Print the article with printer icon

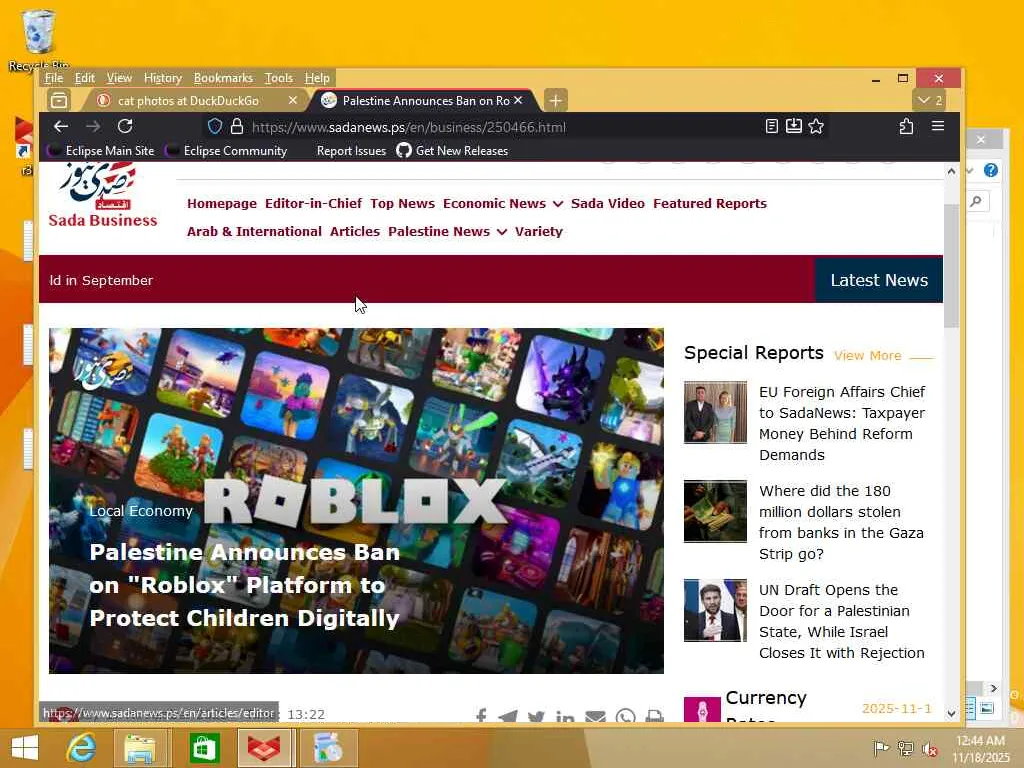click(x=654, y=716)
